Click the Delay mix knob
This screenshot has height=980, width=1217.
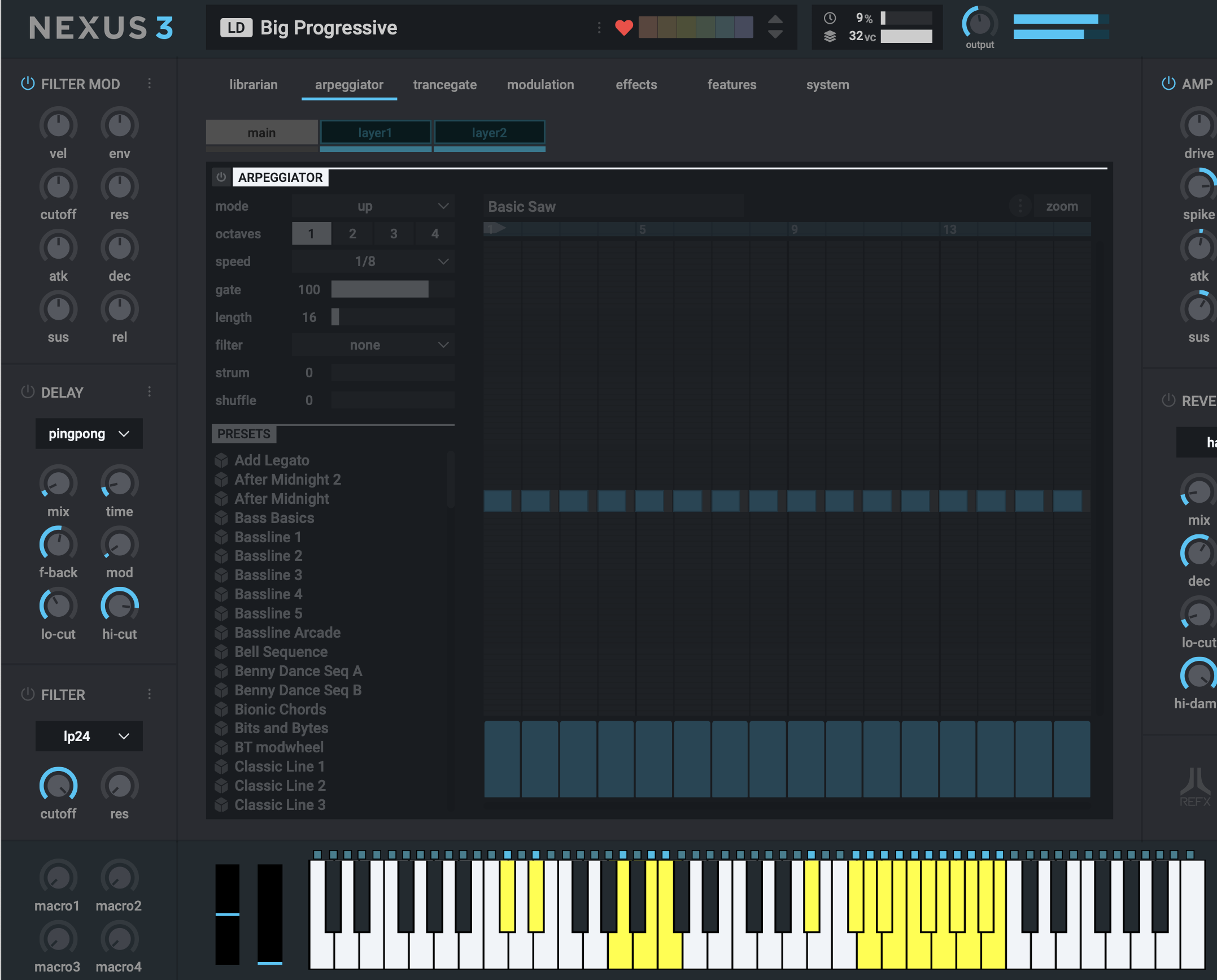(58, 483)
